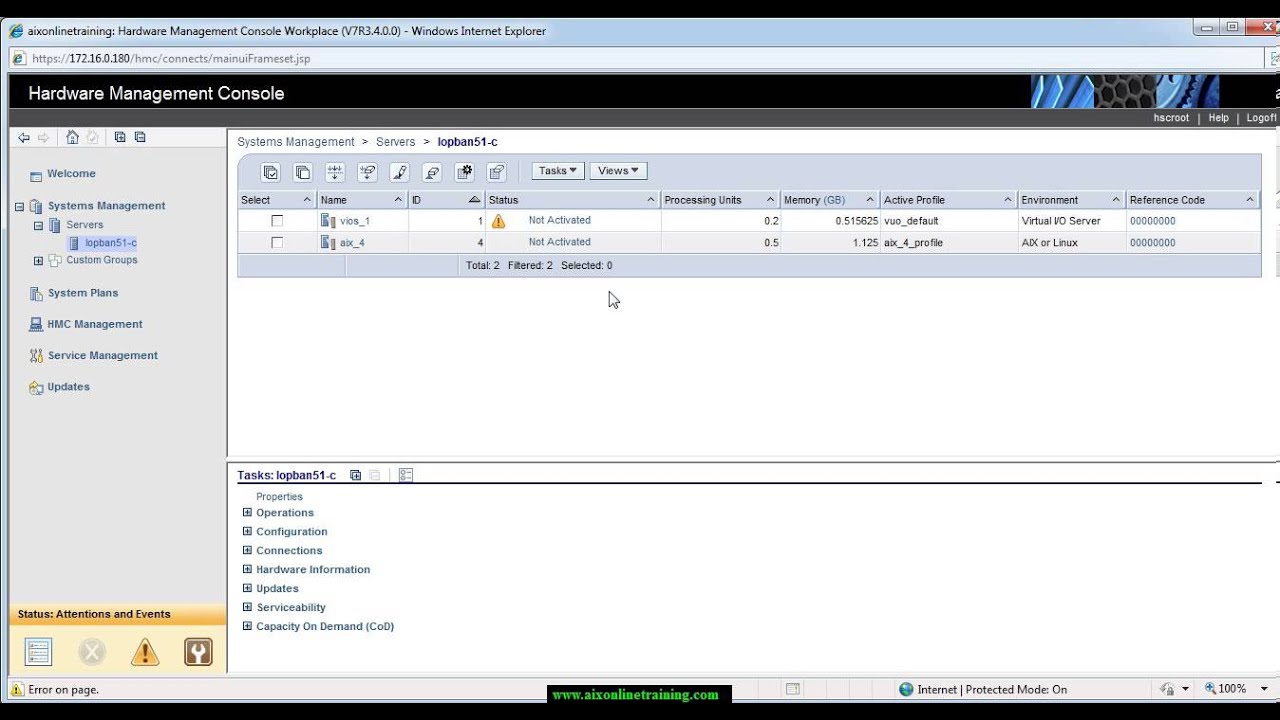Expand the Custom Groups tree node

coord(38,261)
